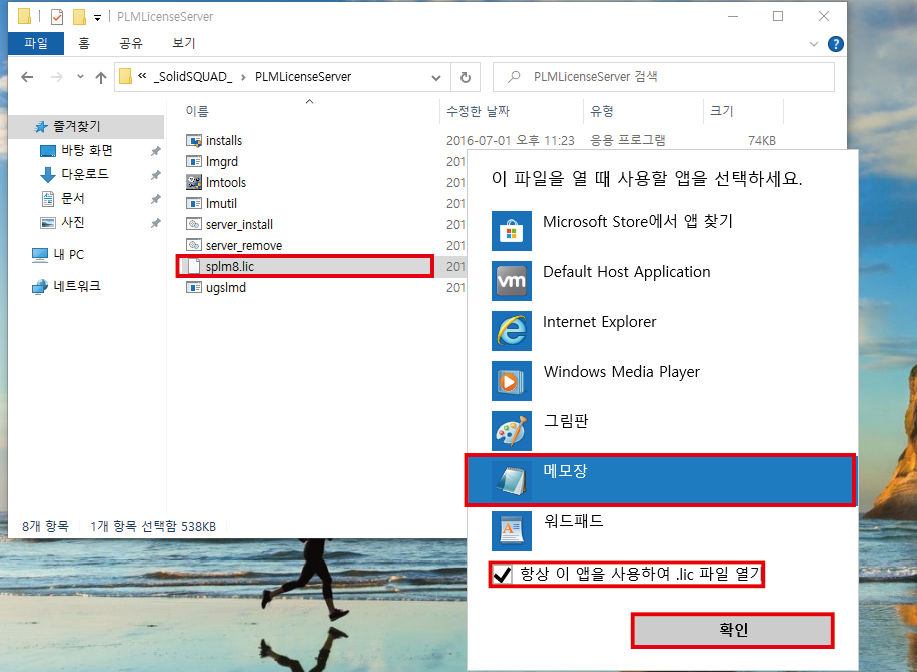Click the 응용 프로그램 type of installs
This screenshot has width=917, height=672.
(628, 140)
